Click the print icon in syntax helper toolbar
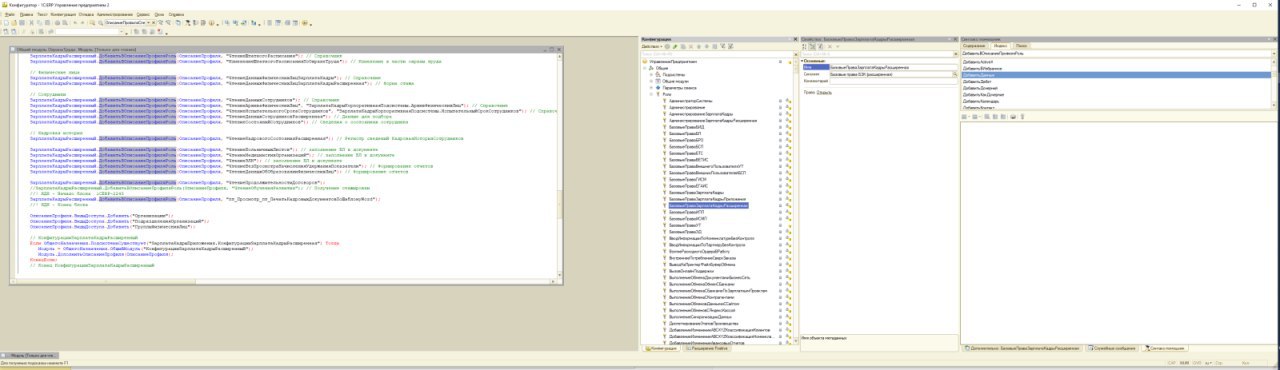Viewport: 1280px width, 370px height. pyautogui.click(x=1012, y=116)
